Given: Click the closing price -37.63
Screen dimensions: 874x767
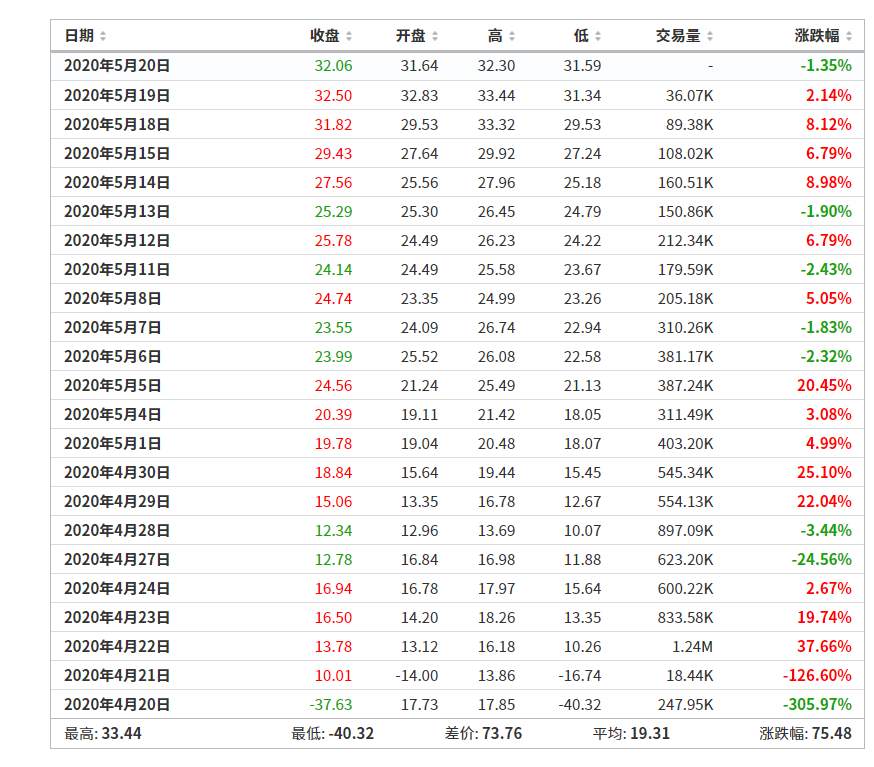Looking at the screenshot, I should (331, 705).
